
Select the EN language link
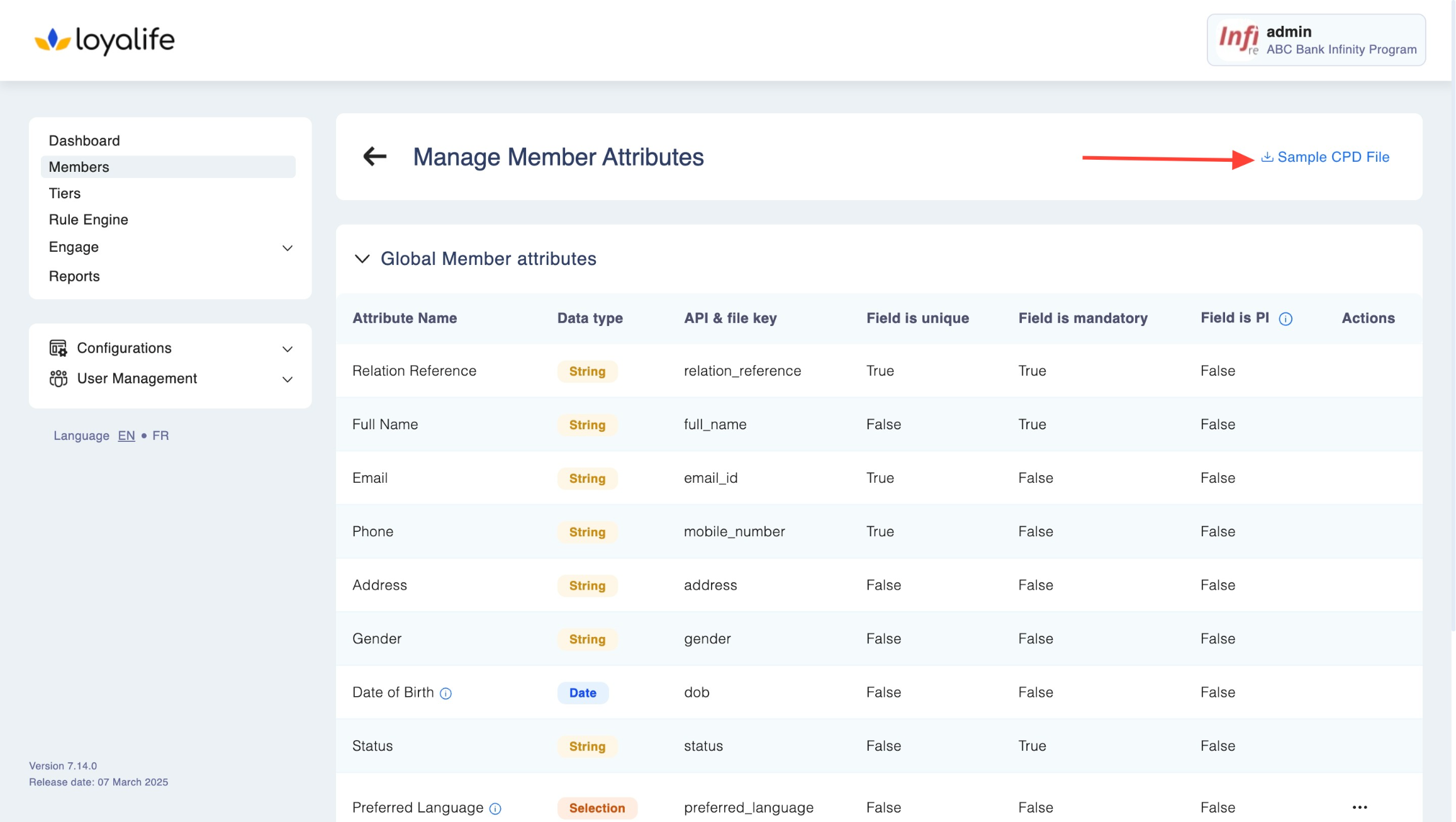coord(126,436)
